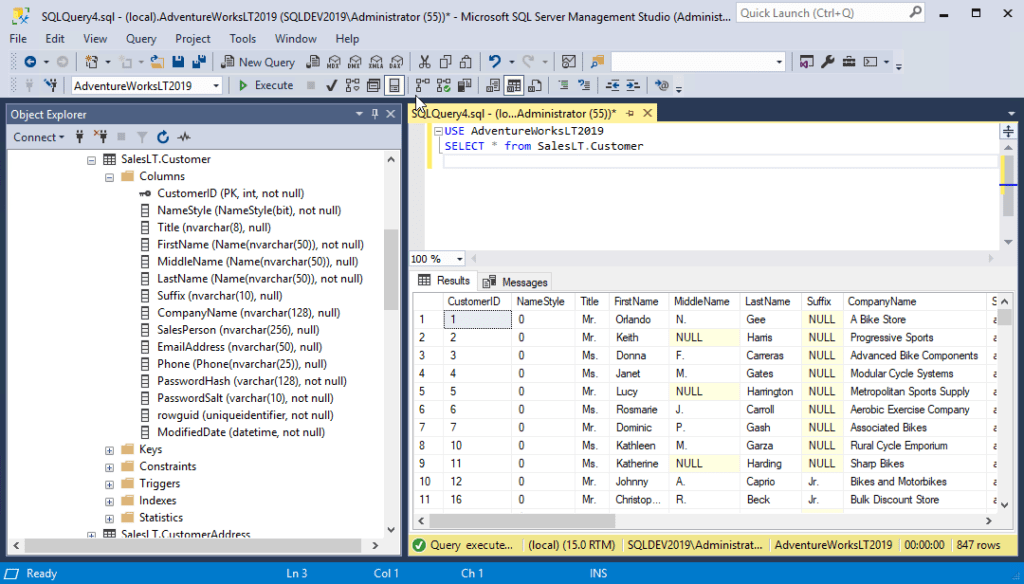Collapse the Columns folder
This screenshot has width=1024, height=584.
[110, 177]
